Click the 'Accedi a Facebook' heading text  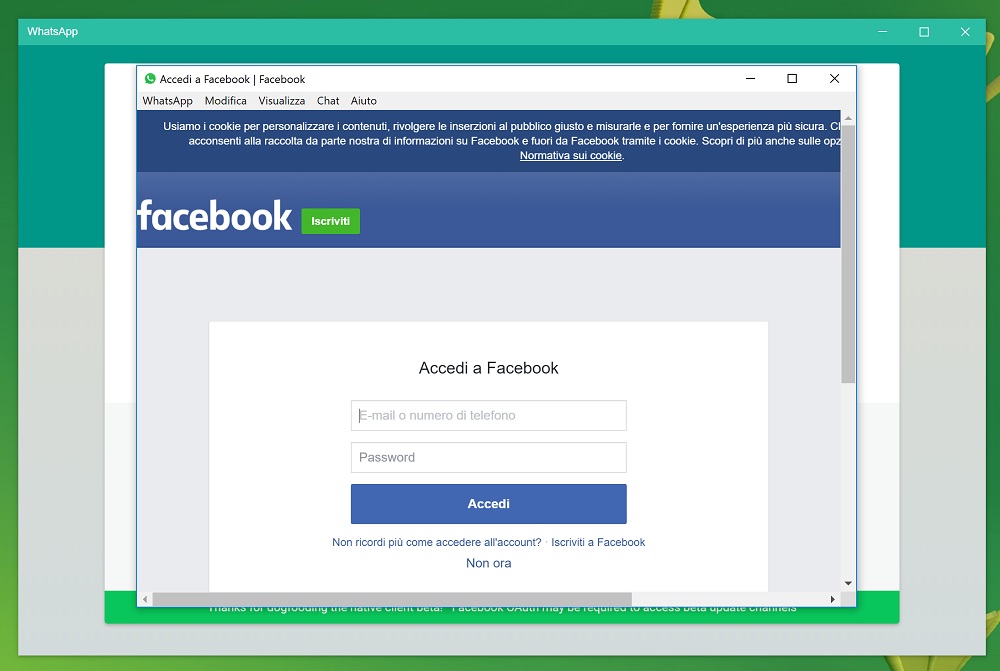click(x=489, y=368)
